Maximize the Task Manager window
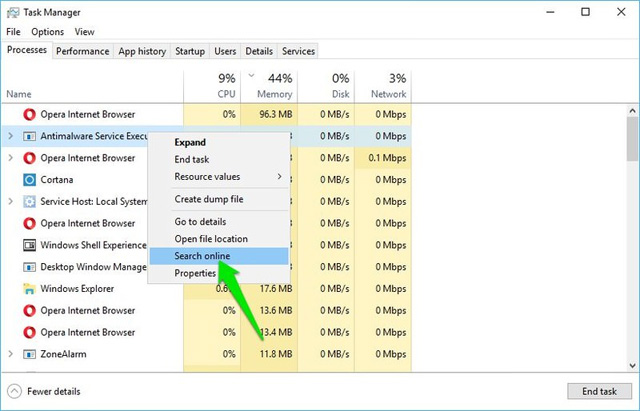640x411 pixels. [585, 12]
